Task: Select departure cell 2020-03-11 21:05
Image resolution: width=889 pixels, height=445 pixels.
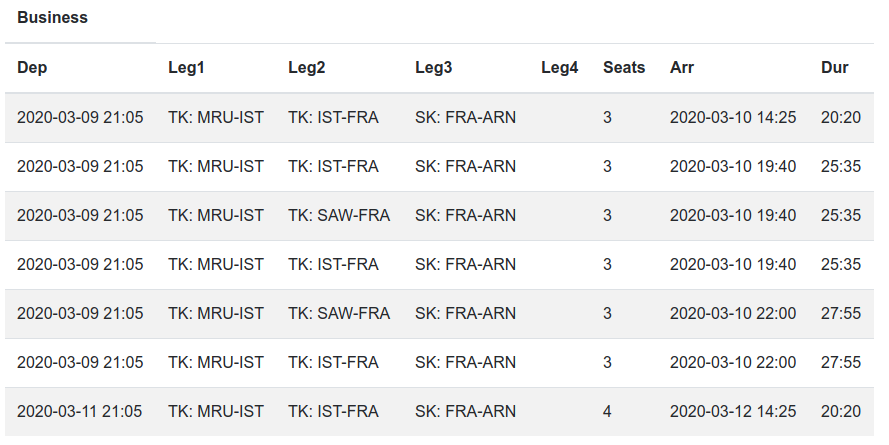Action: click(x=80, y=411)
